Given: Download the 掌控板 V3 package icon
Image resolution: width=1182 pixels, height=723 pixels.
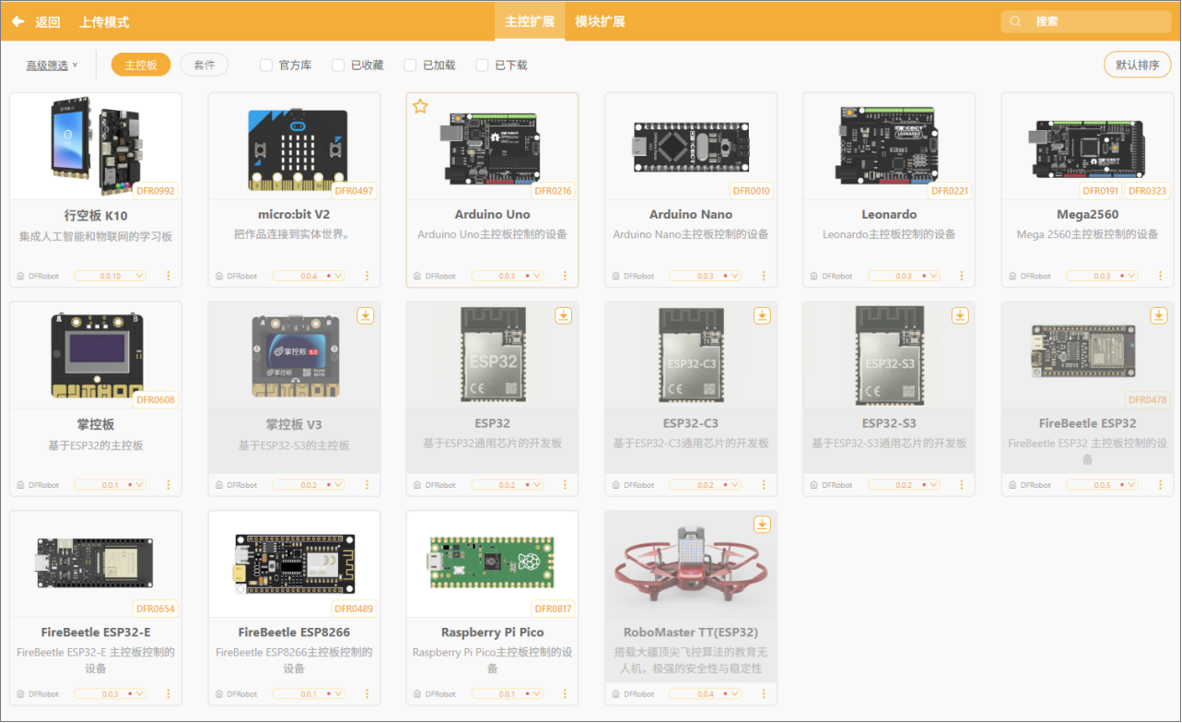Looking at the screenshot, I should [366, 315].
